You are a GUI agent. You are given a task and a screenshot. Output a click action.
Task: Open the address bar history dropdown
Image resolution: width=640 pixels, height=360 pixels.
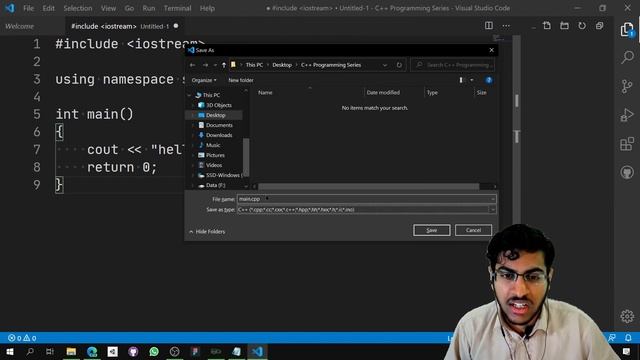click(x=384, y=65)
